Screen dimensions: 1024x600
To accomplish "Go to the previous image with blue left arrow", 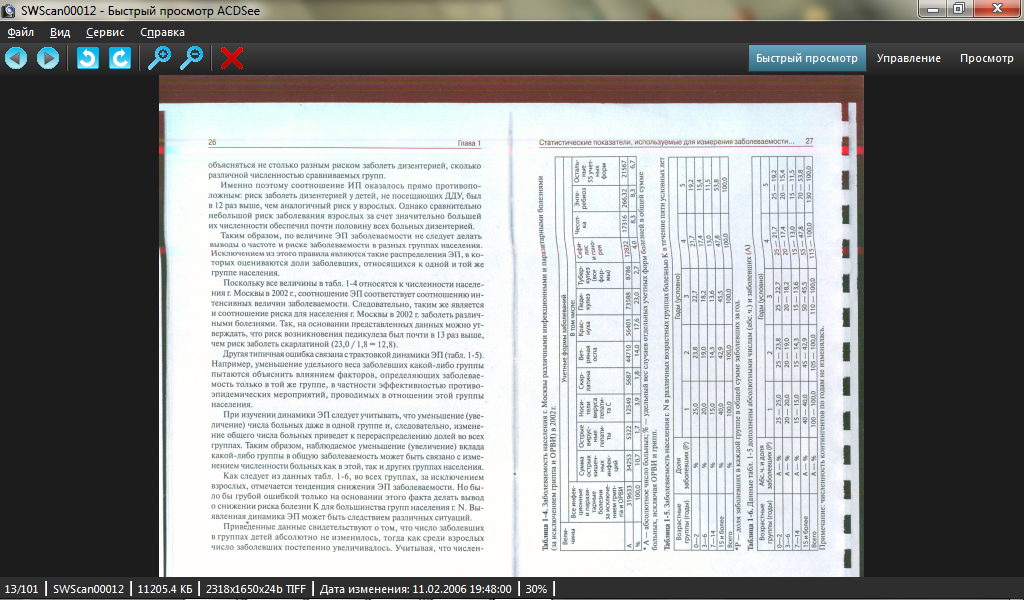I will coord(16,58).
